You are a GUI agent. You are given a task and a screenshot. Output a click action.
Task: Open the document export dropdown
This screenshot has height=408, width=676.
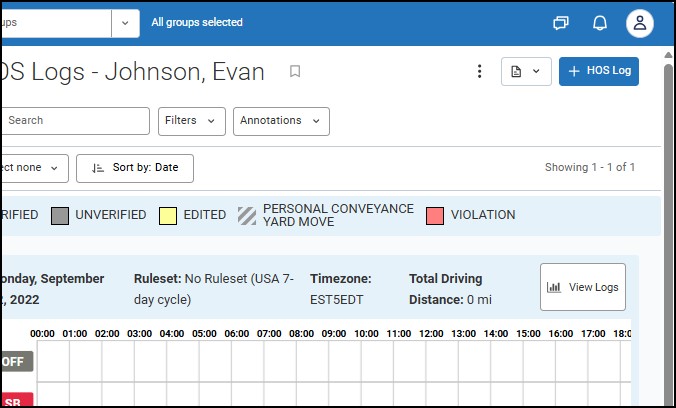pyautogui.click(x=526, y=72)
